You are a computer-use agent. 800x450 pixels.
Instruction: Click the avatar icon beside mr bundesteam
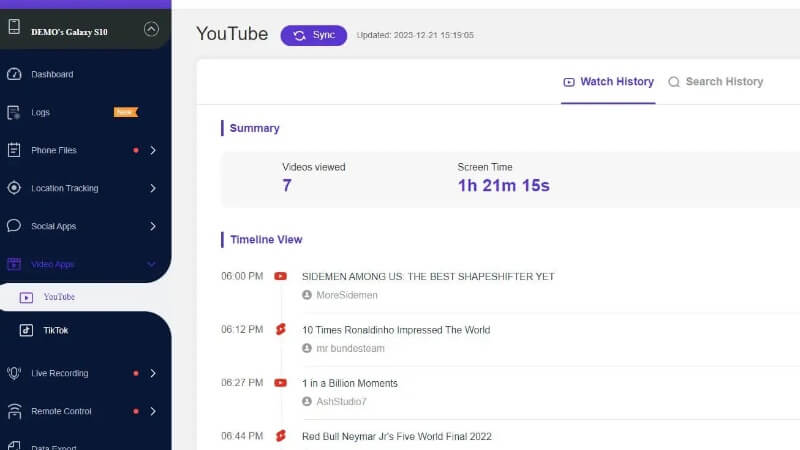tap(307, 348)
